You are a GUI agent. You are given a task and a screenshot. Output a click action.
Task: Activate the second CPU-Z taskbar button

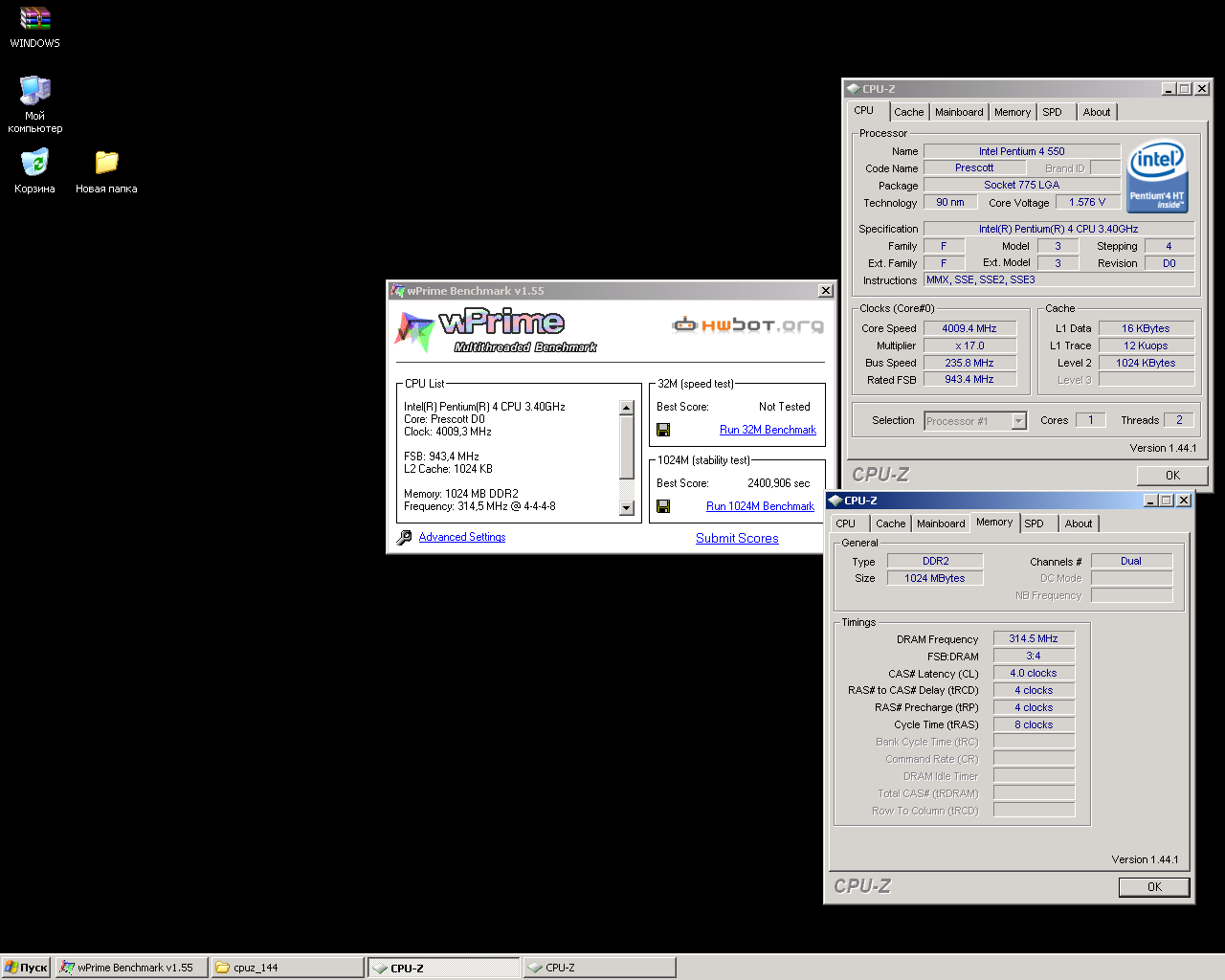pyautogui.click(x=599, y=968)
